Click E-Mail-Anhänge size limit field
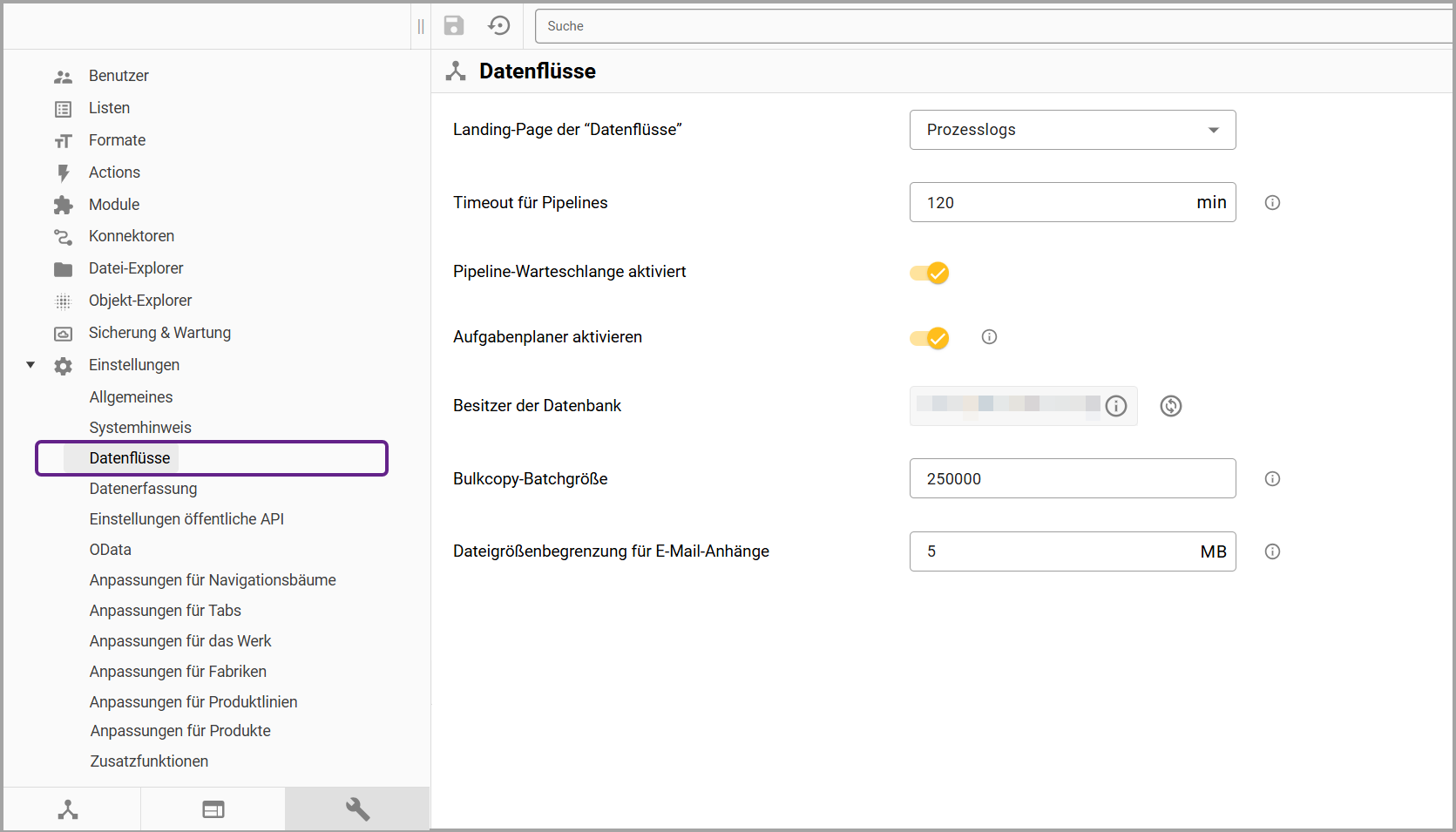 coord(1073,551)
